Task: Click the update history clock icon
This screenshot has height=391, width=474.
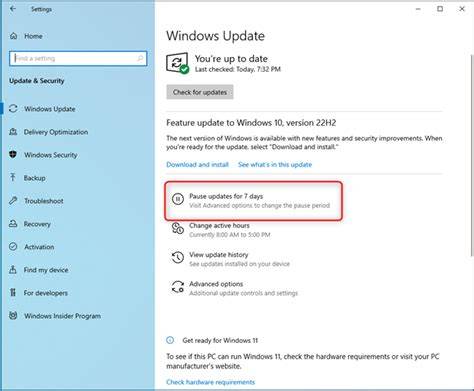Action: click(x=178, y=258)
